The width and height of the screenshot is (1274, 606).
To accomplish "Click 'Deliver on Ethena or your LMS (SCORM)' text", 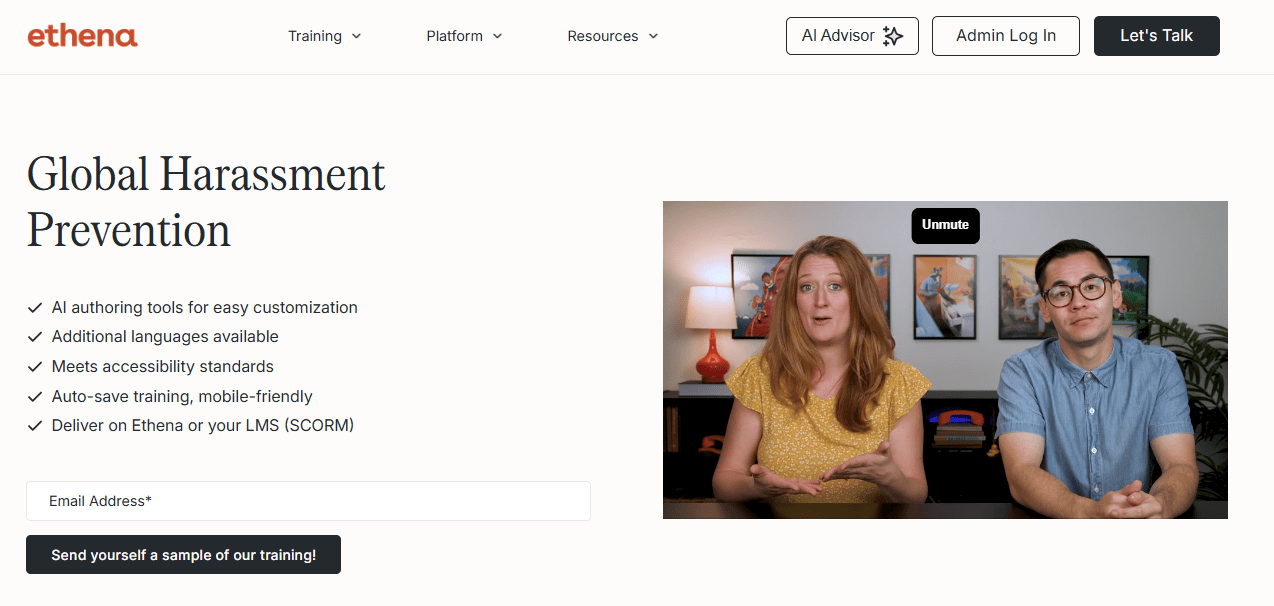I will pos(203,426).
